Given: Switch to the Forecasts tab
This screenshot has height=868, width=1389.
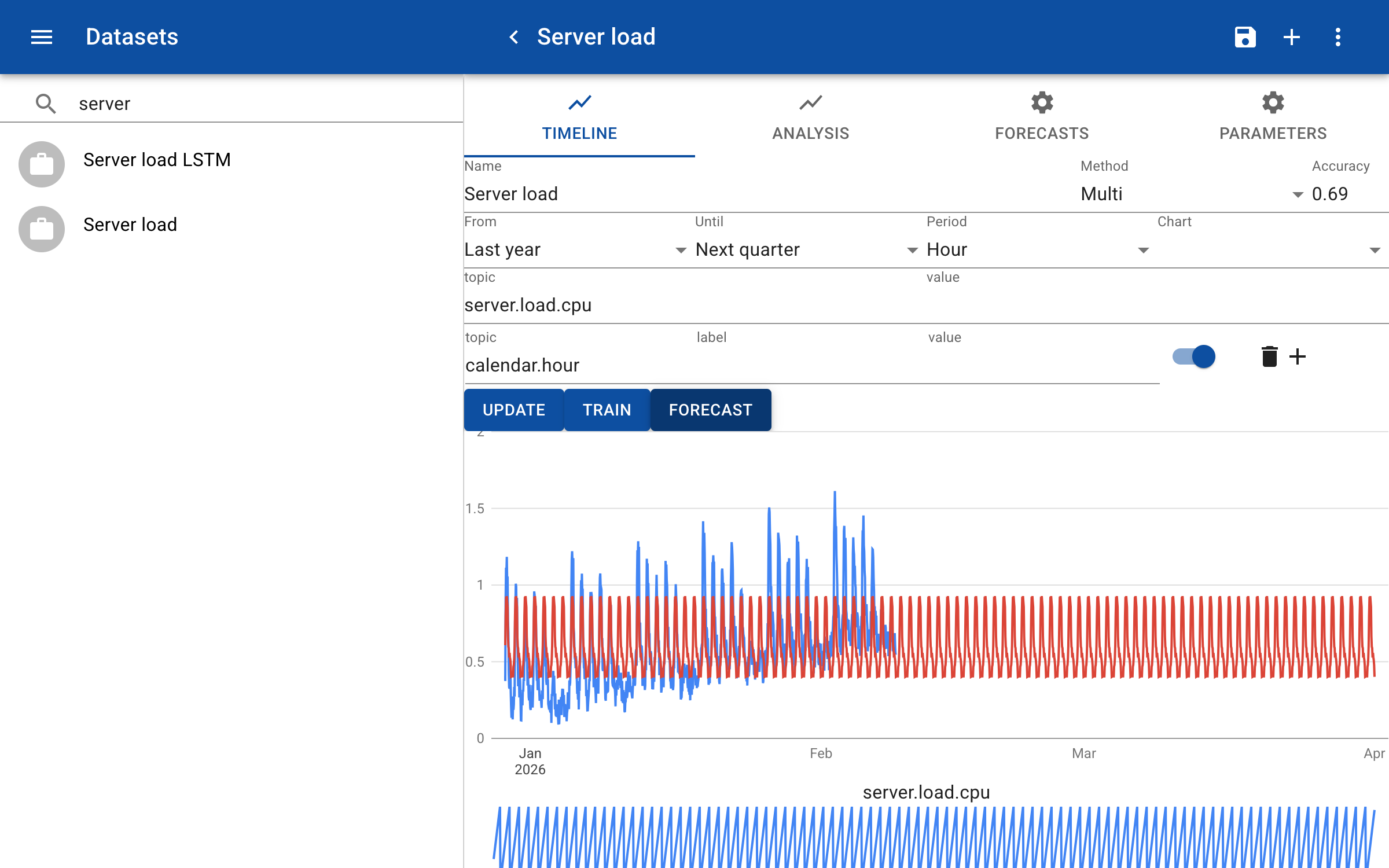Looking at the screenshot, I should pyautogui.click(x=1042, y=118).
